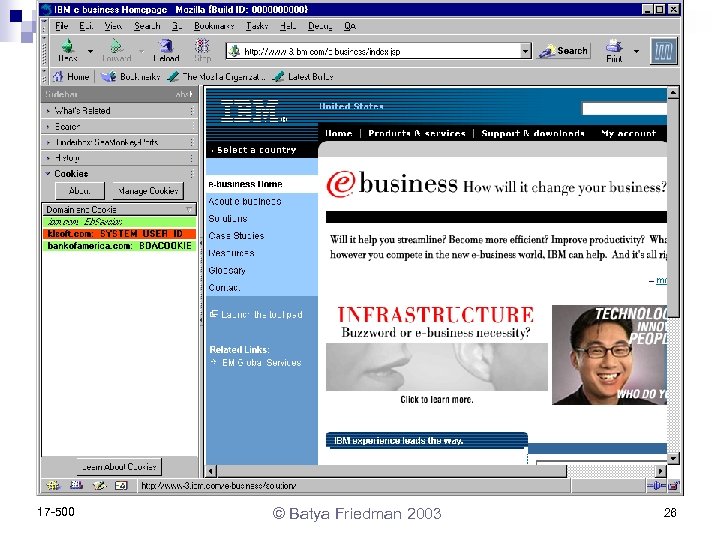The width and height of the screenshot is (720, 540).
Task: Click the online/offline plug icon in status bar
Action: point(656,485)
